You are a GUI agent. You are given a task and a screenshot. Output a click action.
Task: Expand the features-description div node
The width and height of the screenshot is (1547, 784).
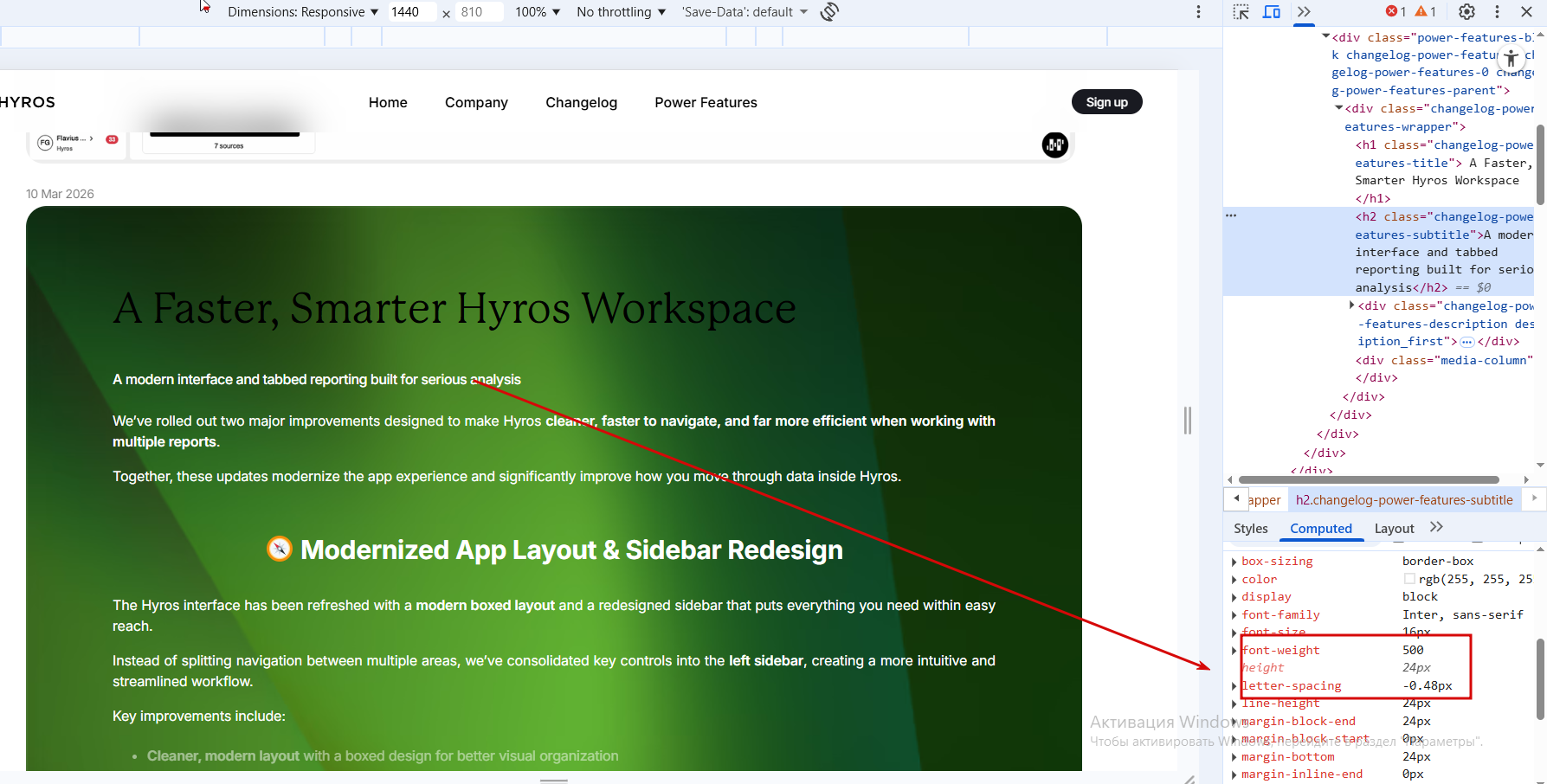click(1351, 305)
